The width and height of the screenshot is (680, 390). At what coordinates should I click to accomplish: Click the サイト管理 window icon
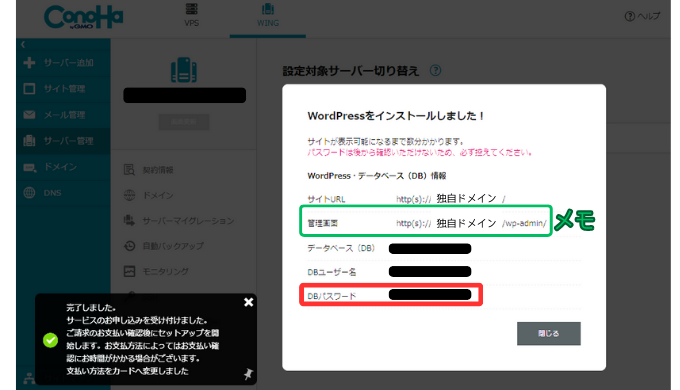tap(29, 88)
